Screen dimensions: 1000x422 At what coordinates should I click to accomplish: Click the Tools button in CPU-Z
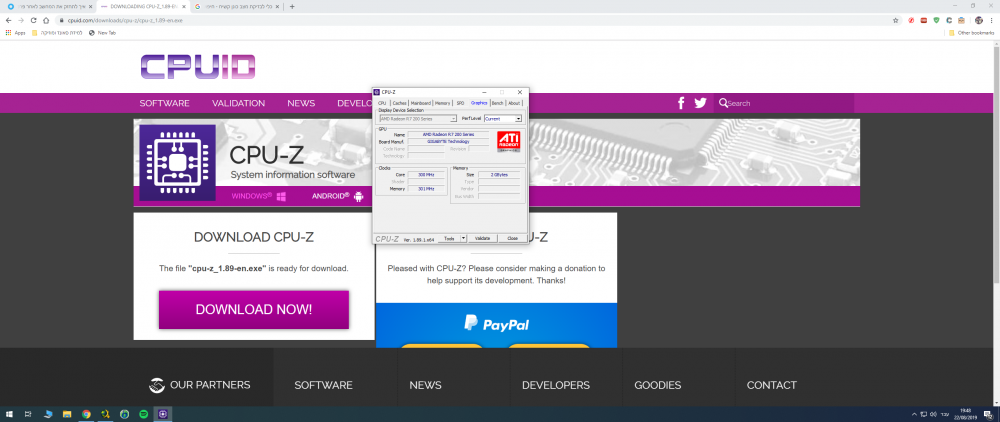[x=449, y=238]
